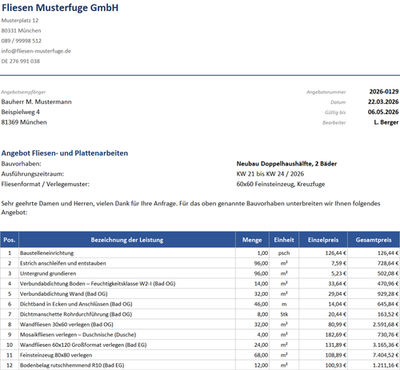Select the Bezeichnung der Leistung column header

127,240
